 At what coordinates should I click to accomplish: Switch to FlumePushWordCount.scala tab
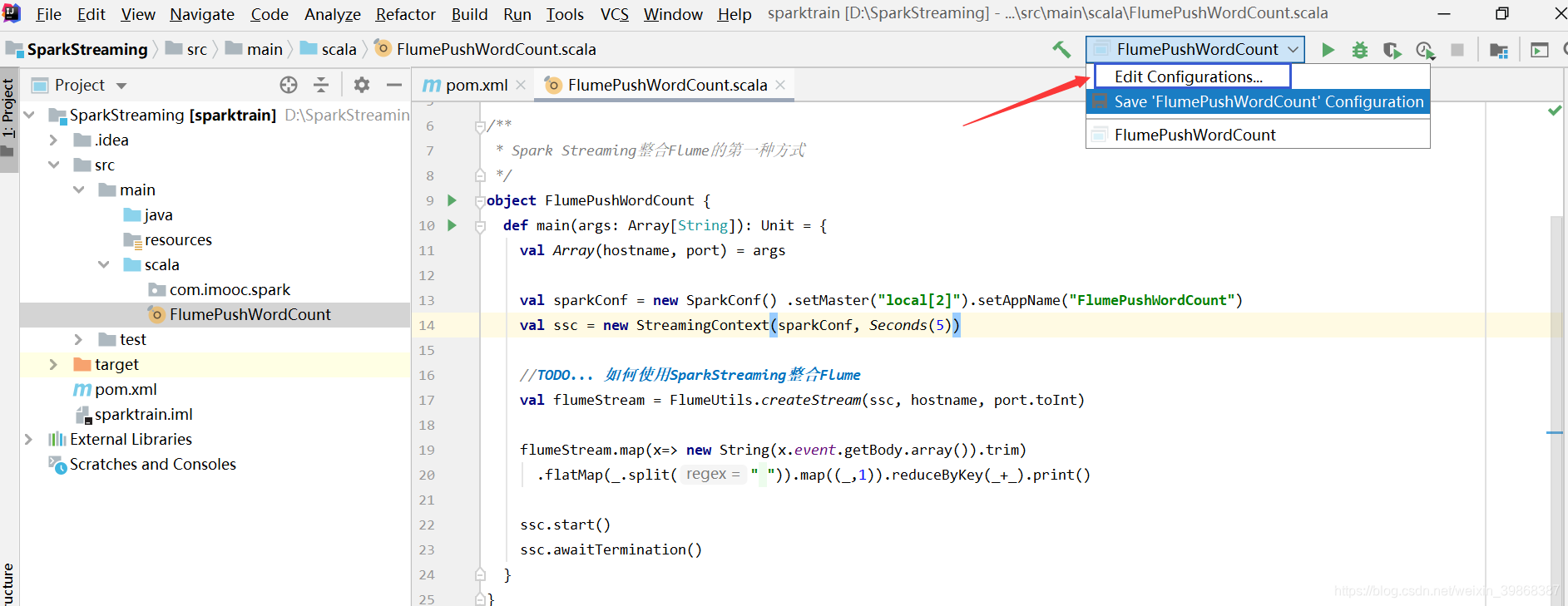coord(667,85)
